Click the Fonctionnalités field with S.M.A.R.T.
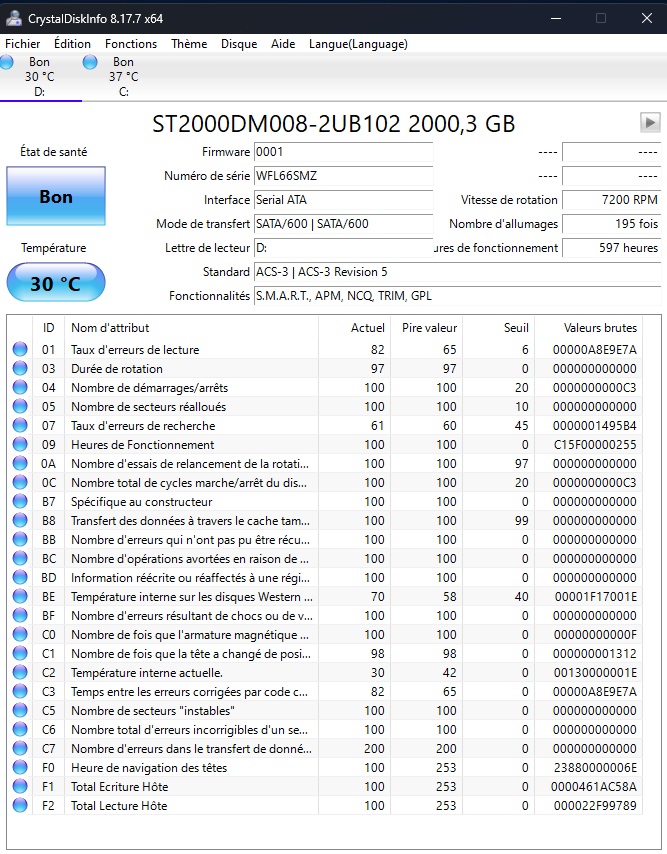667x854 pixels. (x=457, y=296)
